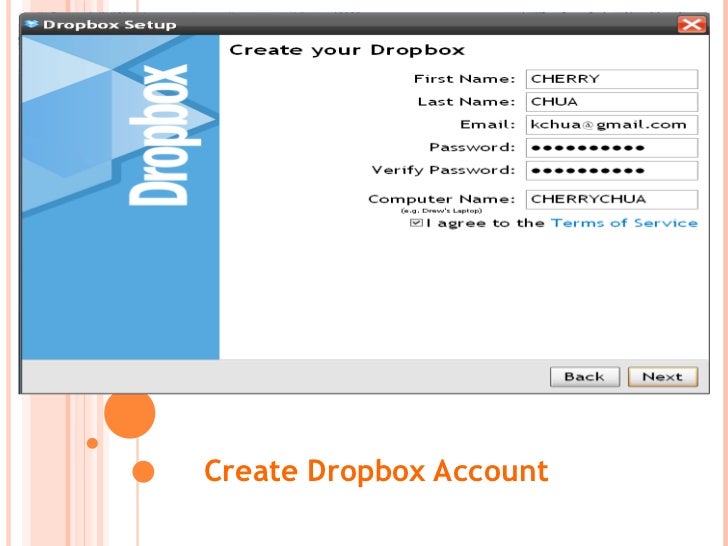Viewport: 728px width, 546px height.
Task: Open the Terms of Service link
Action: tap(624, 223)
